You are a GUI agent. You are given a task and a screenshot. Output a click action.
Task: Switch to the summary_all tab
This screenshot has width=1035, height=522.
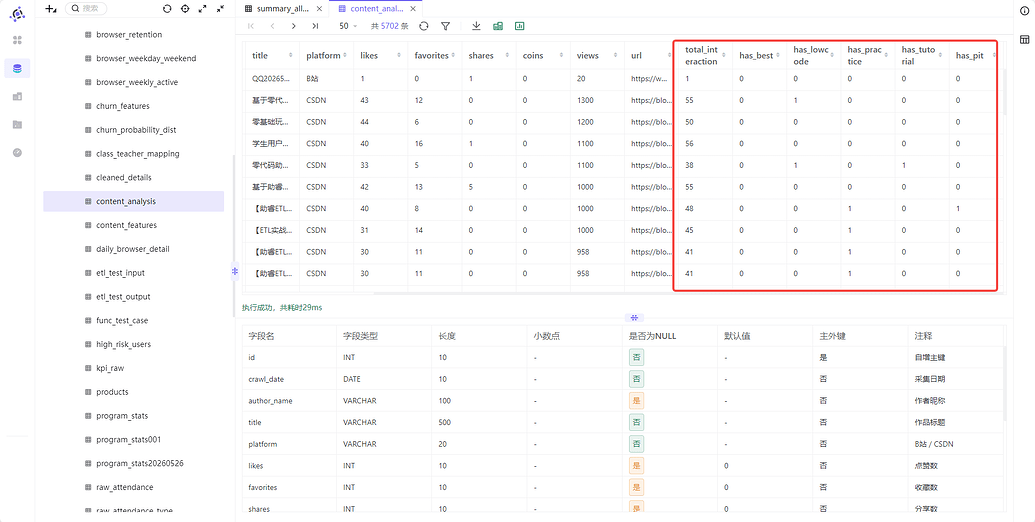coord(282,9)
